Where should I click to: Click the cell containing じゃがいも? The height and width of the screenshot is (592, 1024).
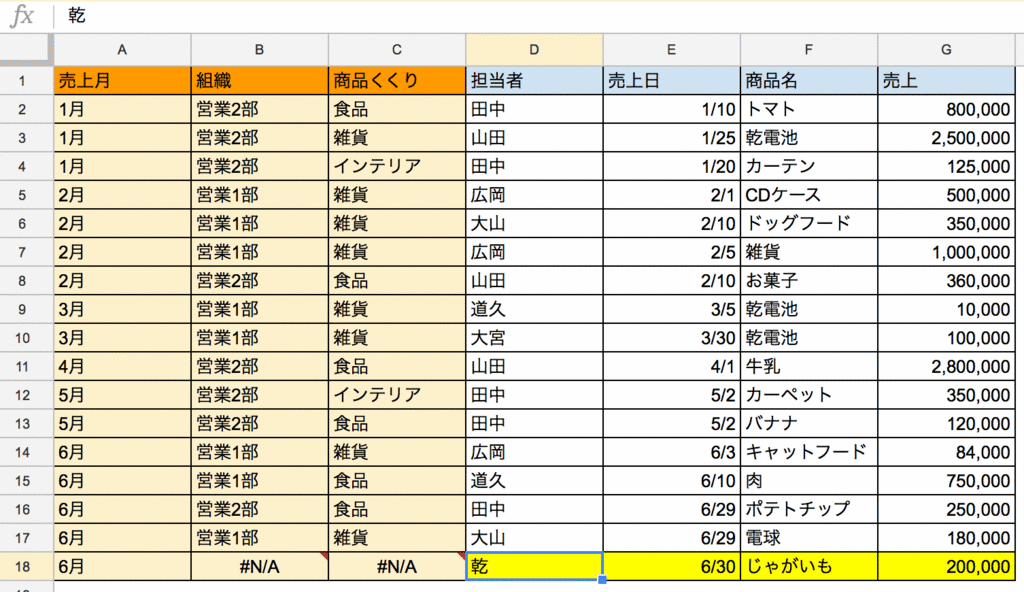[810, 566]
